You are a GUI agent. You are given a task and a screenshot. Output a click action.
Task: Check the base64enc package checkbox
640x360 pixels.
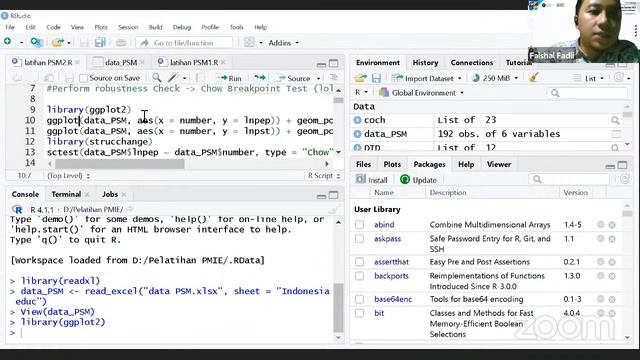[x=359, y=299]
